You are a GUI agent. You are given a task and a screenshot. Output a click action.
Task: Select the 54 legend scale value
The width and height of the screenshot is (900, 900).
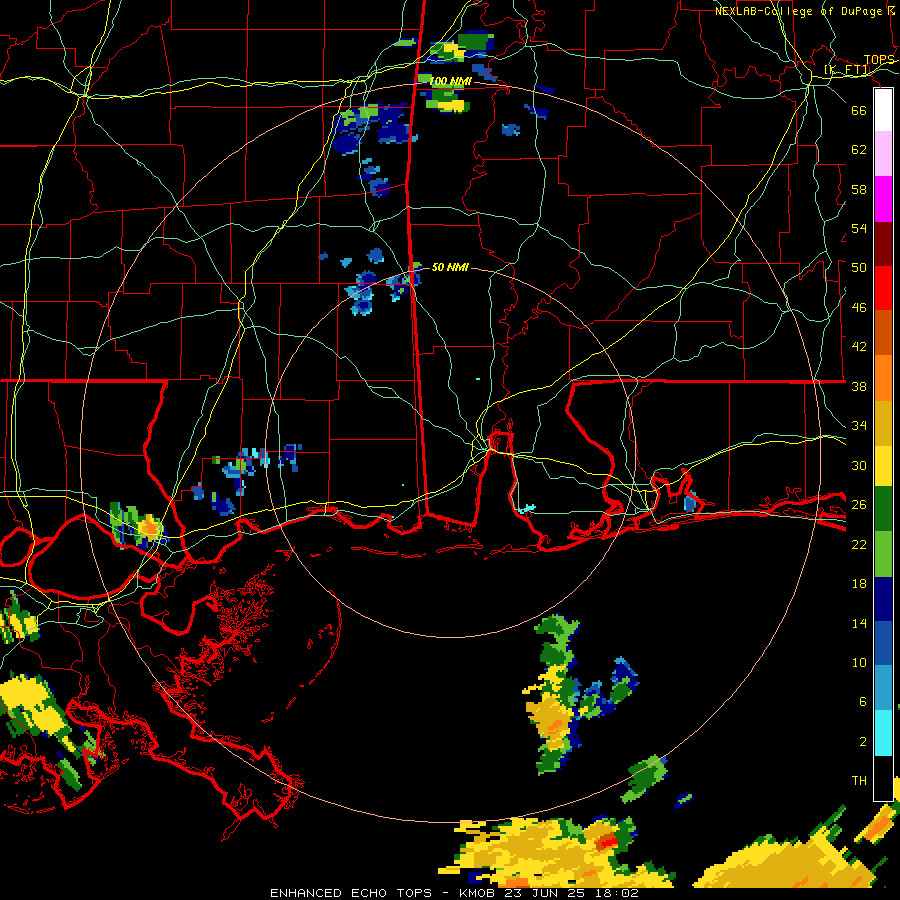[x=859, y=228]
